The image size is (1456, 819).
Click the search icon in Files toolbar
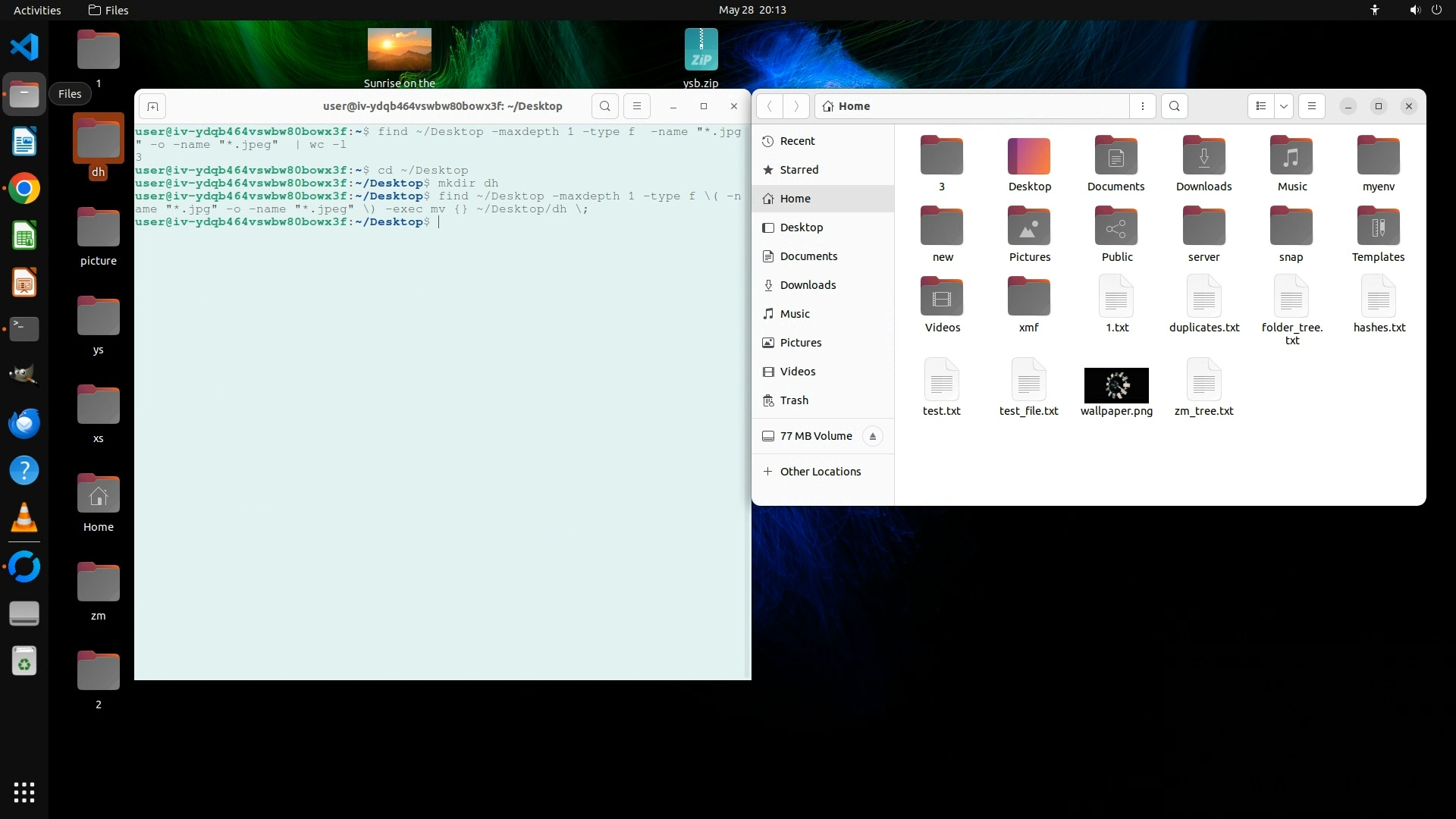point(1175,106)
